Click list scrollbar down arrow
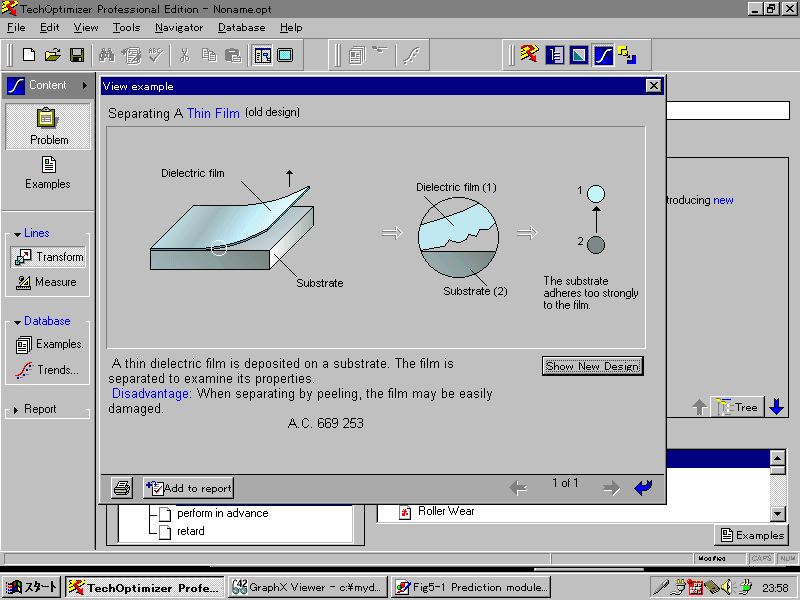The image size is (800, 600). tap(778, 513)
